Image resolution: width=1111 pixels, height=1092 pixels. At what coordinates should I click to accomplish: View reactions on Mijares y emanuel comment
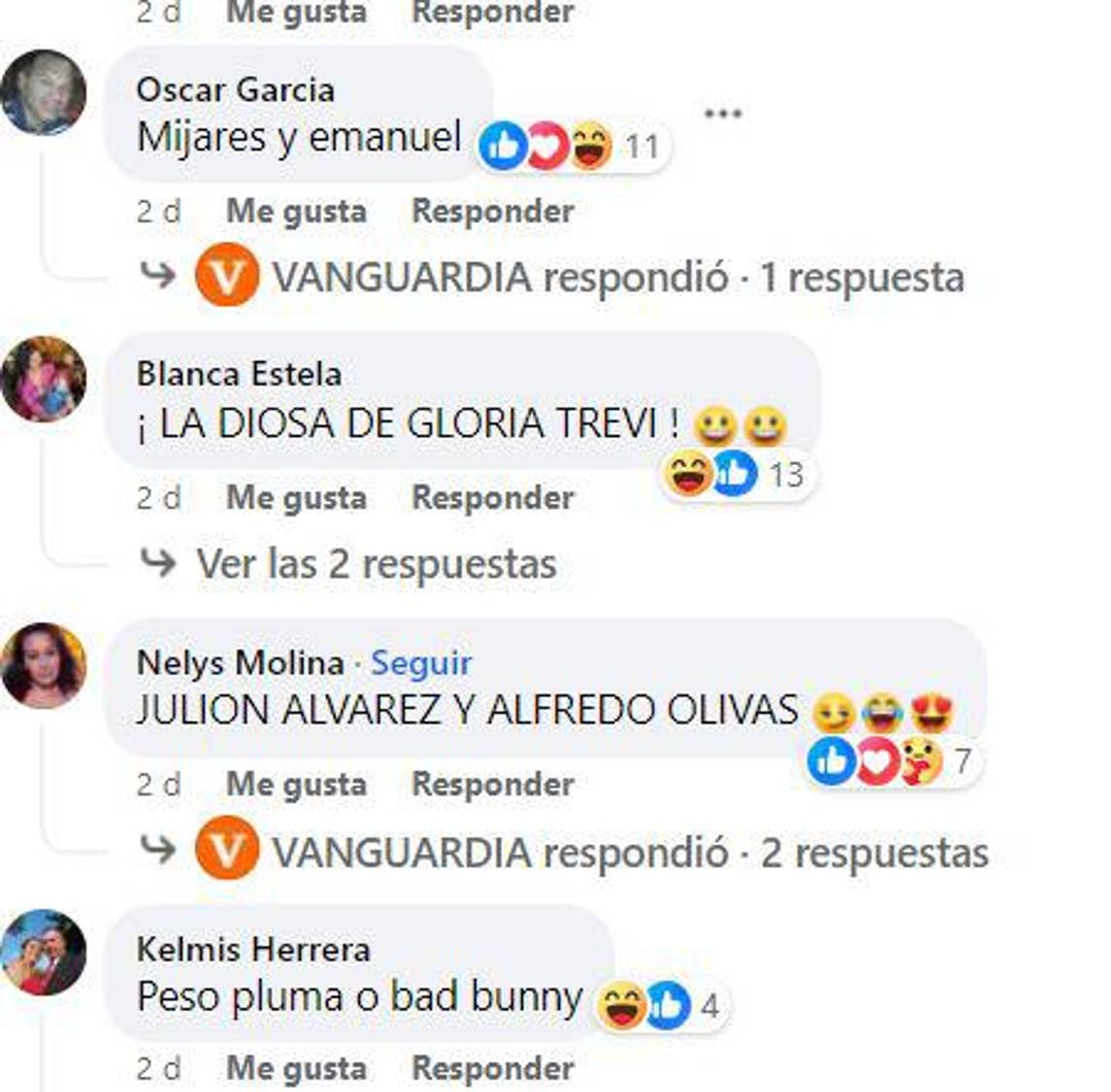coord(572,147)
